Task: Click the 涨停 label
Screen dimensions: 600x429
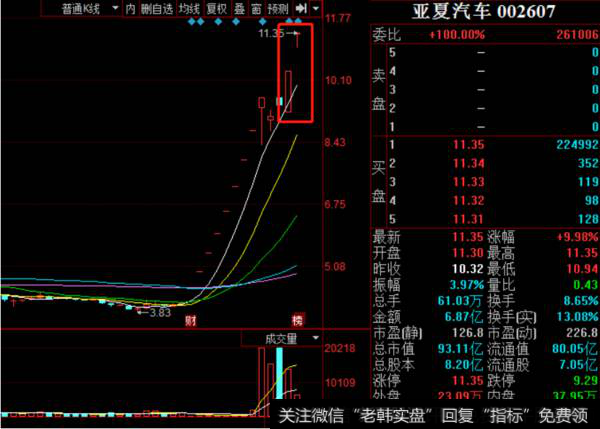Action: pos(386,381)
